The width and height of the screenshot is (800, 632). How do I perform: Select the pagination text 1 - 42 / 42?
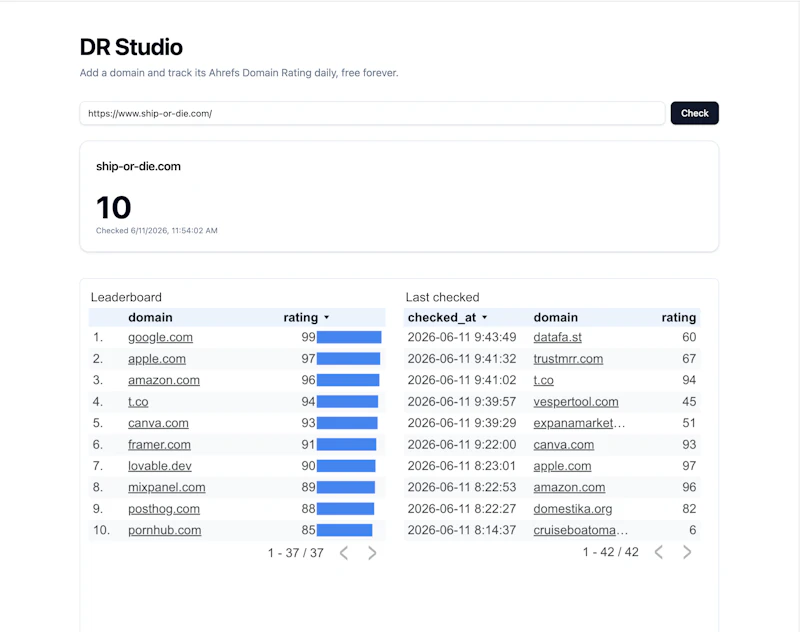point(611,552)
